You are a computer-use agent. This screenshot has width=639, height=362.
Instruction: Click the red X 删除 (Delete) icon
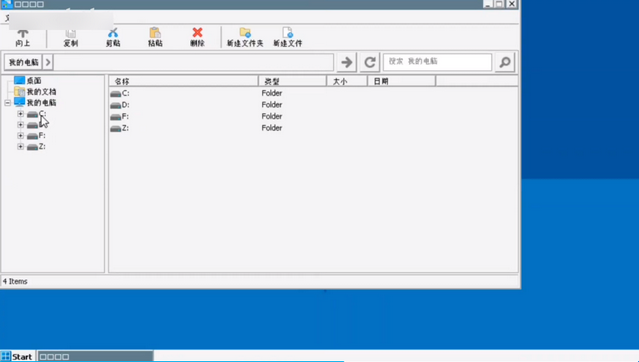pos(197,33)
